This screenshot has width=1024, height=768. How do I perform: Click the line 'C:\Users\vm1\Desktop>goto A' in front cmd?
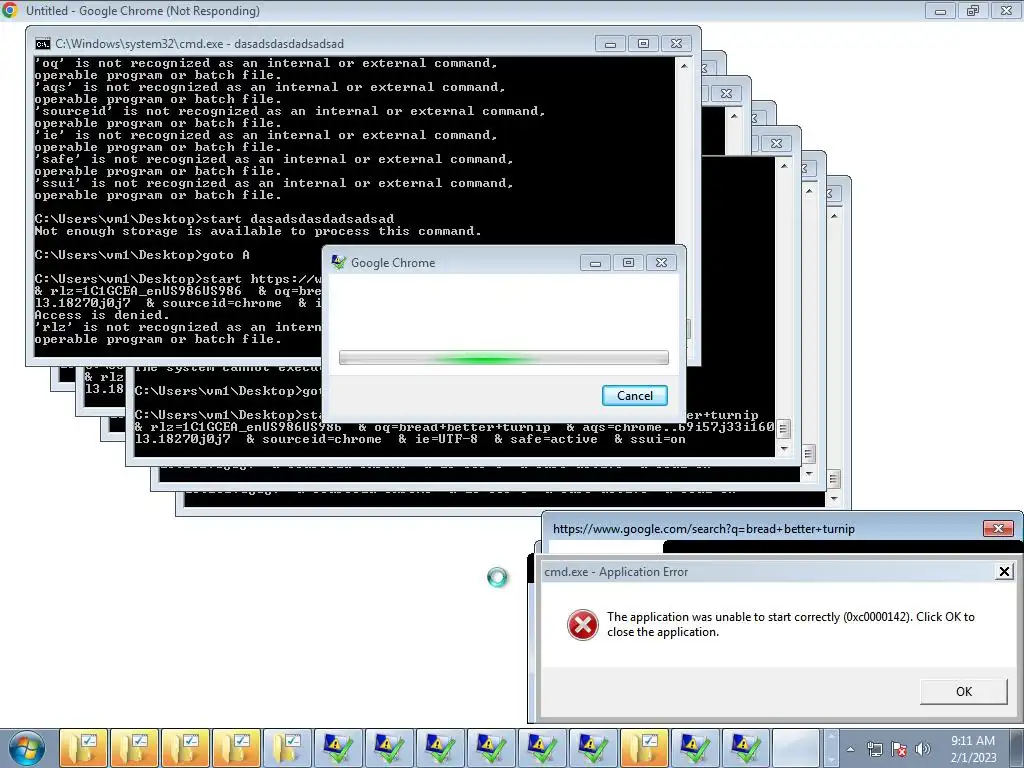coord(142,255)
